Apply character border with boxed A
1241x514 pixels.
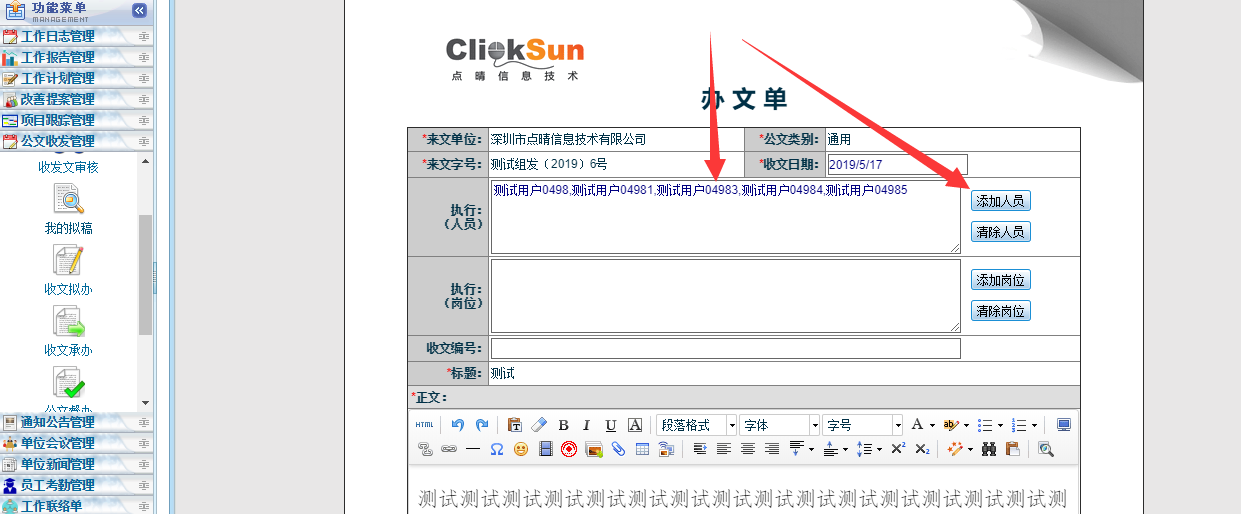coord(634,425)
